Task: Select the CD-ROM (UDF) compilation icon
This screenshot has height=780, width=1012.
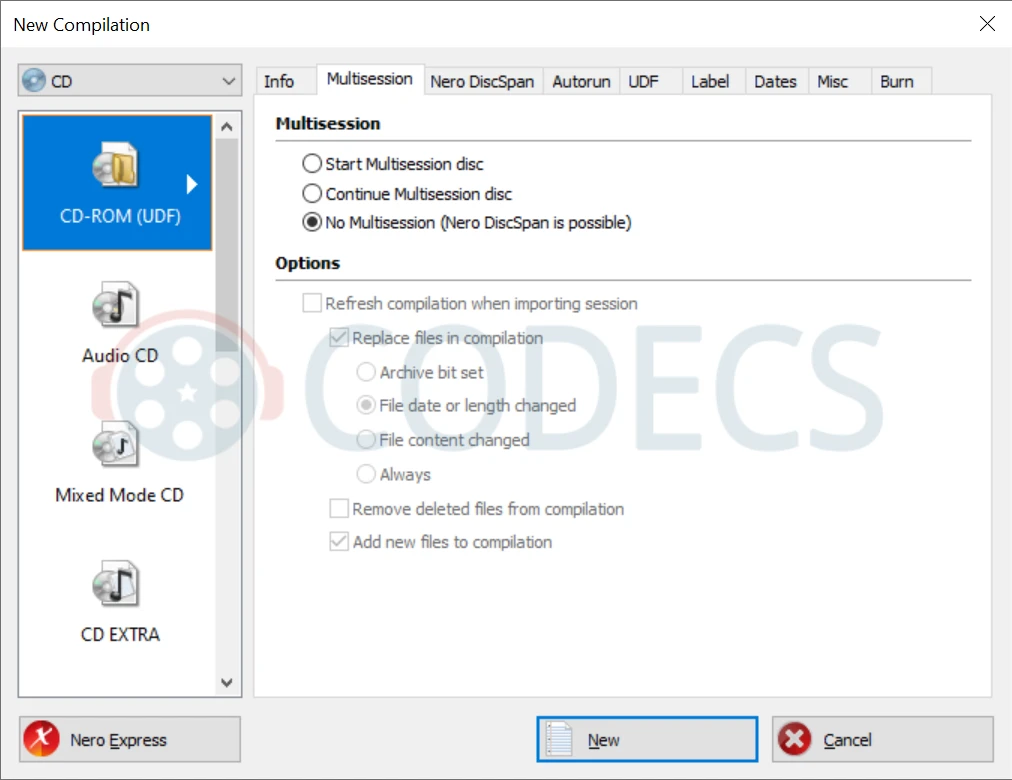Action: pos(115,166)
